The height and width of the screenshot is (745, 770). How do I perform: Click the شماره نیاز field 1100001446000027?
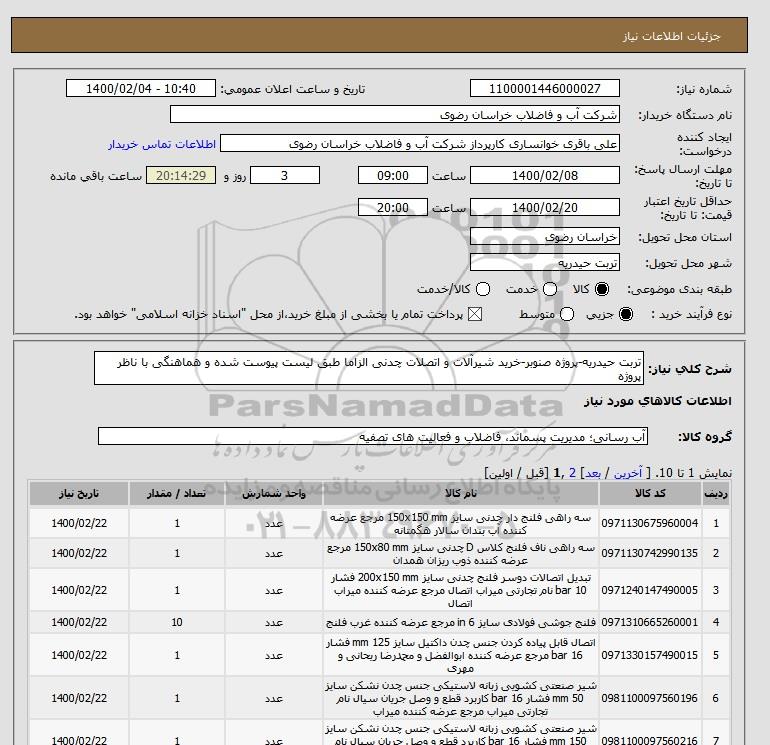pyautogui.click(x=545, y=88)
